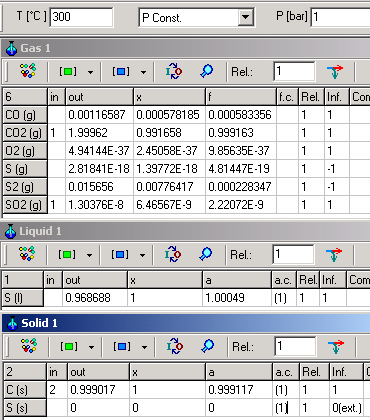Screen dimensions: 370x420
Task: Click the cell 0.015656 for S2 (g)
Action: tap(100, 187)
